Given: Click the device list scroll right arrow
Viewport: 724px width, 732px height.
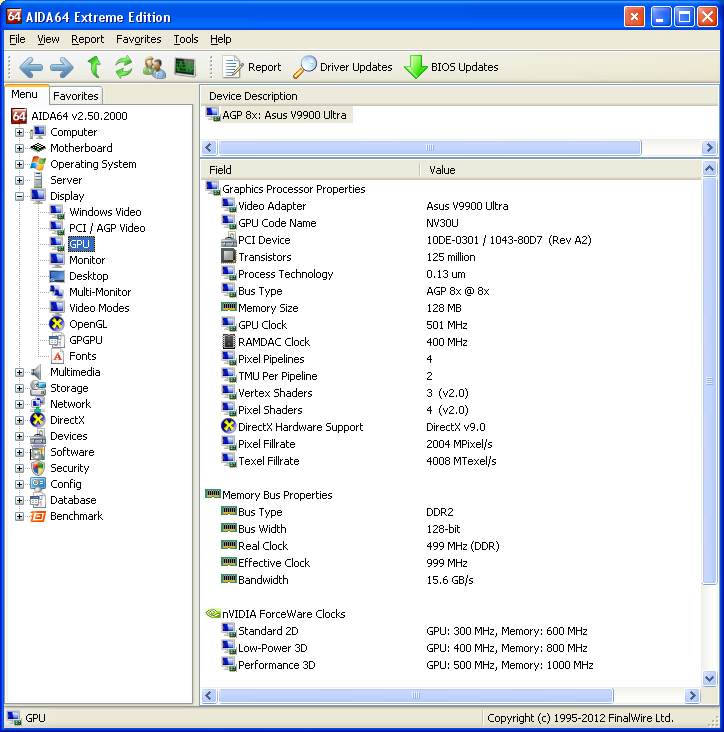Looking at the screenshot, I should coord(710,148).
